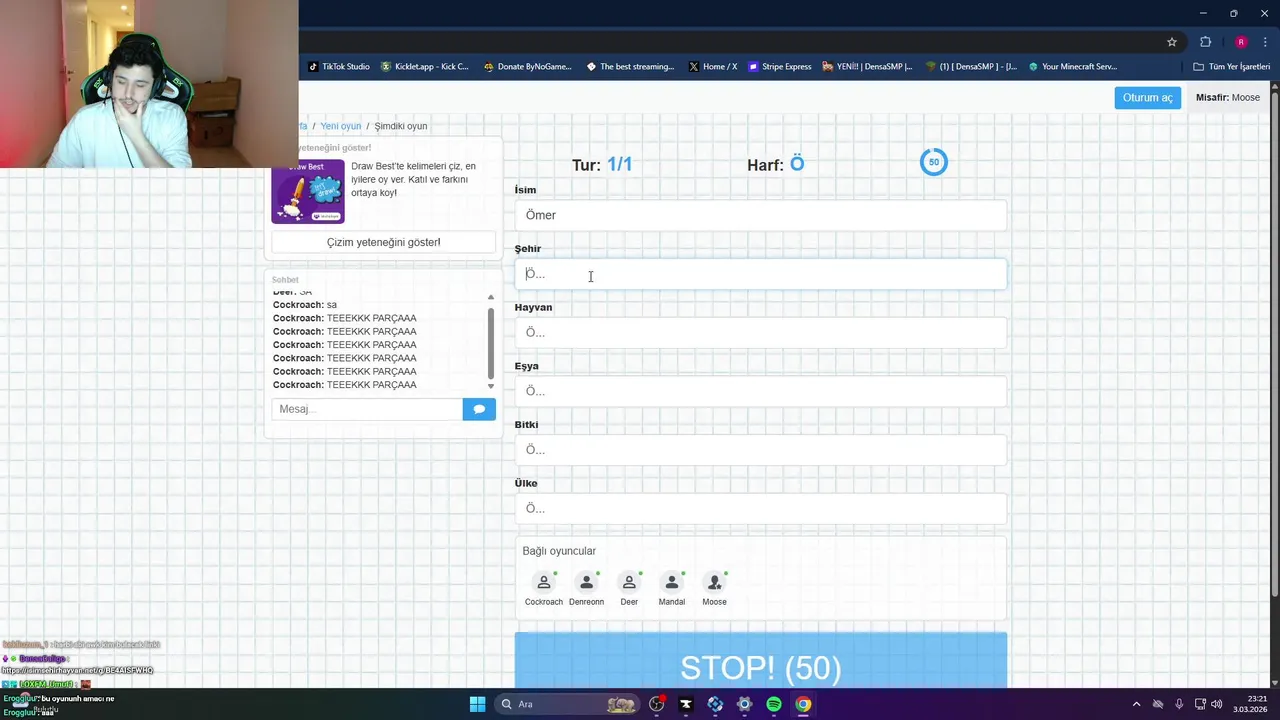Click the microphone tray icon

pyautogui.click(x=1179, y=704)
